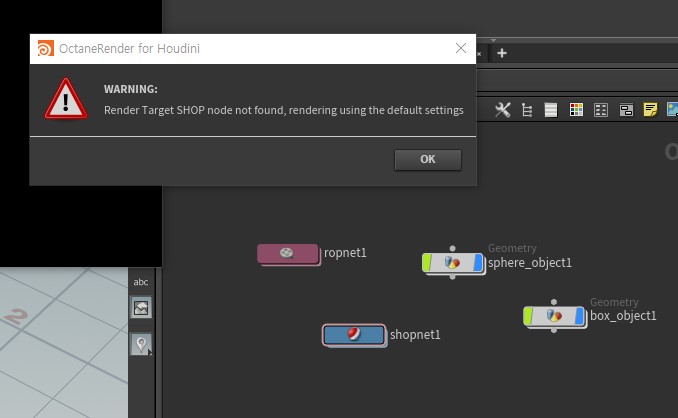The width and height of the screenshot is (678, 418).
Task: Click the sphere_object1 name label
Action: tap(530, 263)
